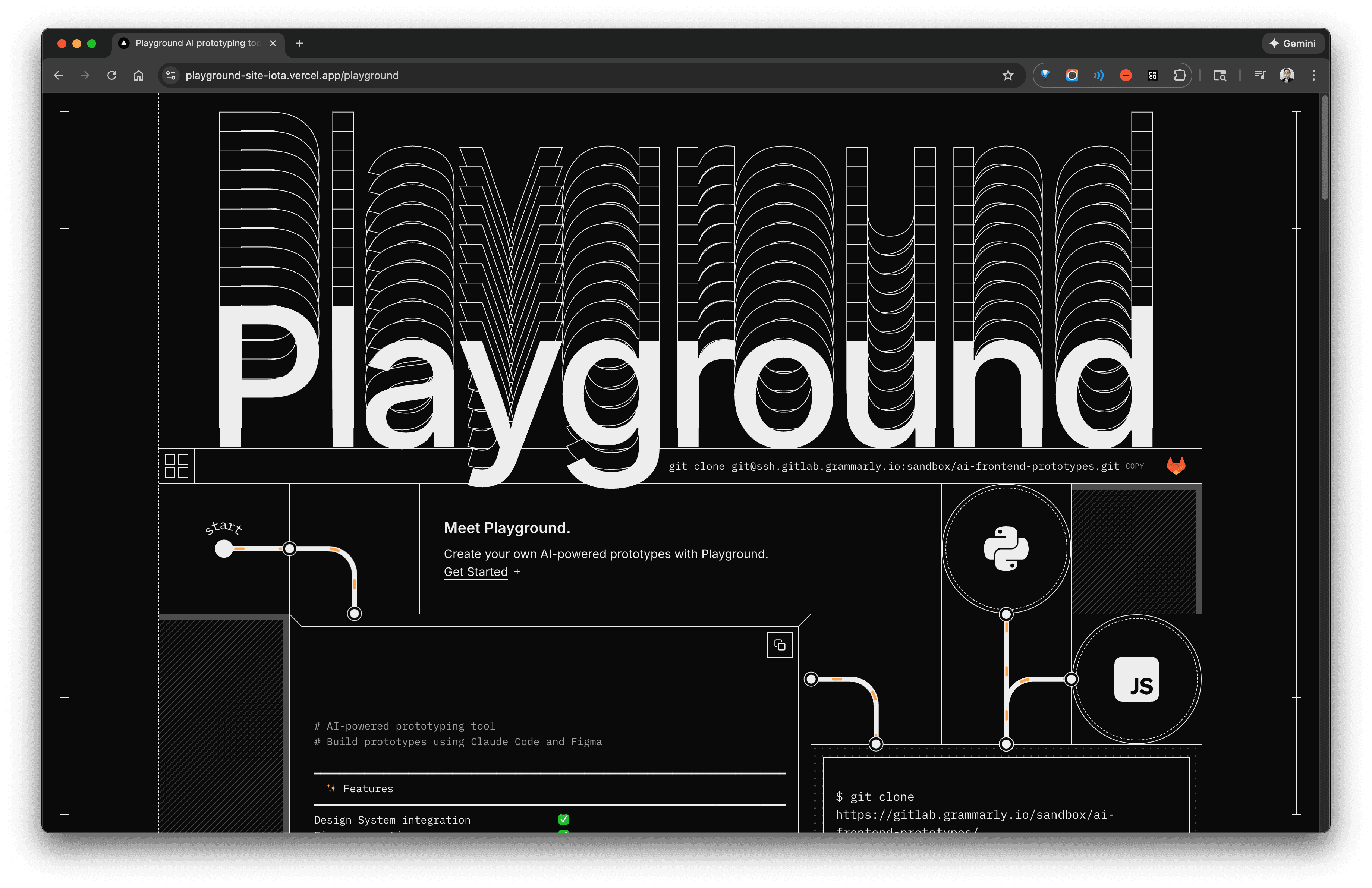The width and height of the screenshot is (1372, 888).
Task: Open the view site information button
Action: point(171,75)
